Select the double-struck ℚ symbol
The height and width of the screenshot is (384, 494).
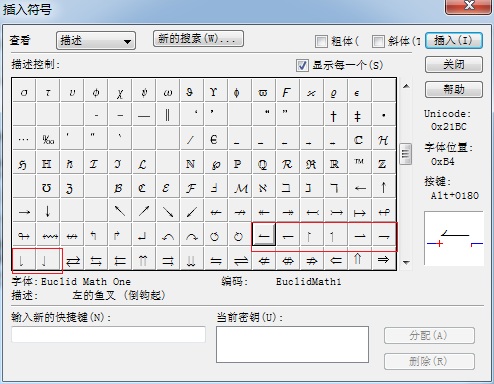point(264,163)
